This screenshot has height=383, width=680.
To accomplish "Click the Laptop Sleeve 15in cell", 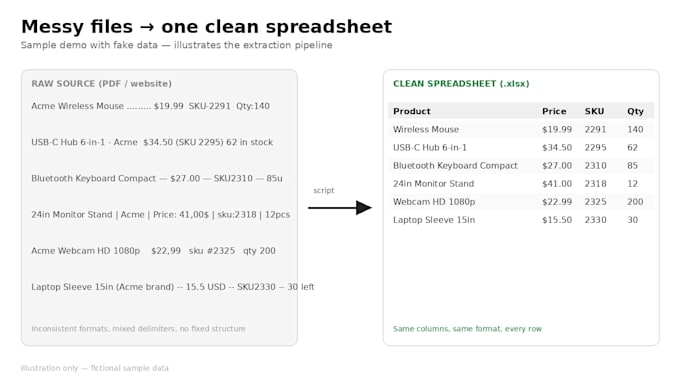I will pyautogui.click(x=434, y=220).
